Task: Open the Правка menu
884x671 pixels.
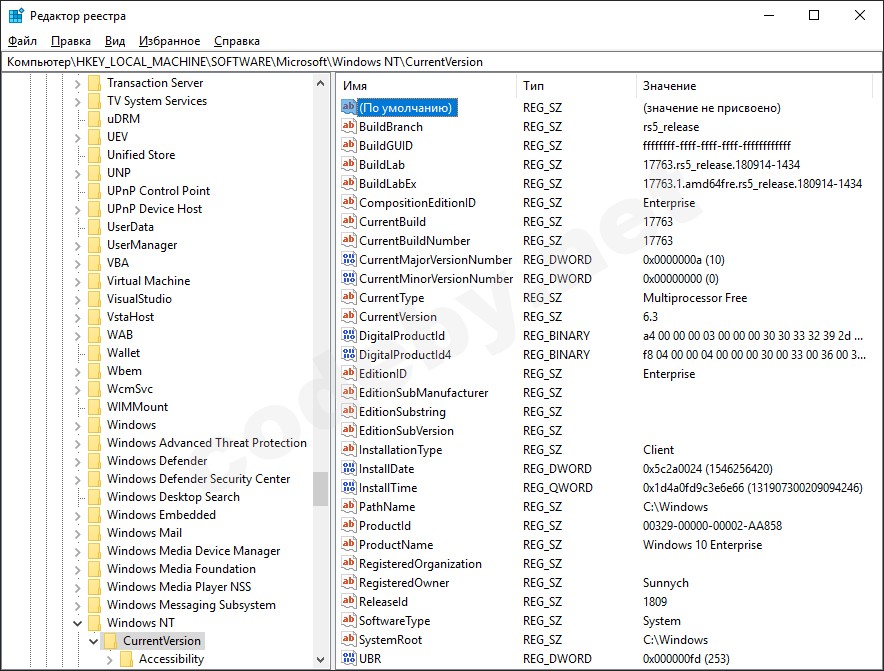Action: coord(70,41)
